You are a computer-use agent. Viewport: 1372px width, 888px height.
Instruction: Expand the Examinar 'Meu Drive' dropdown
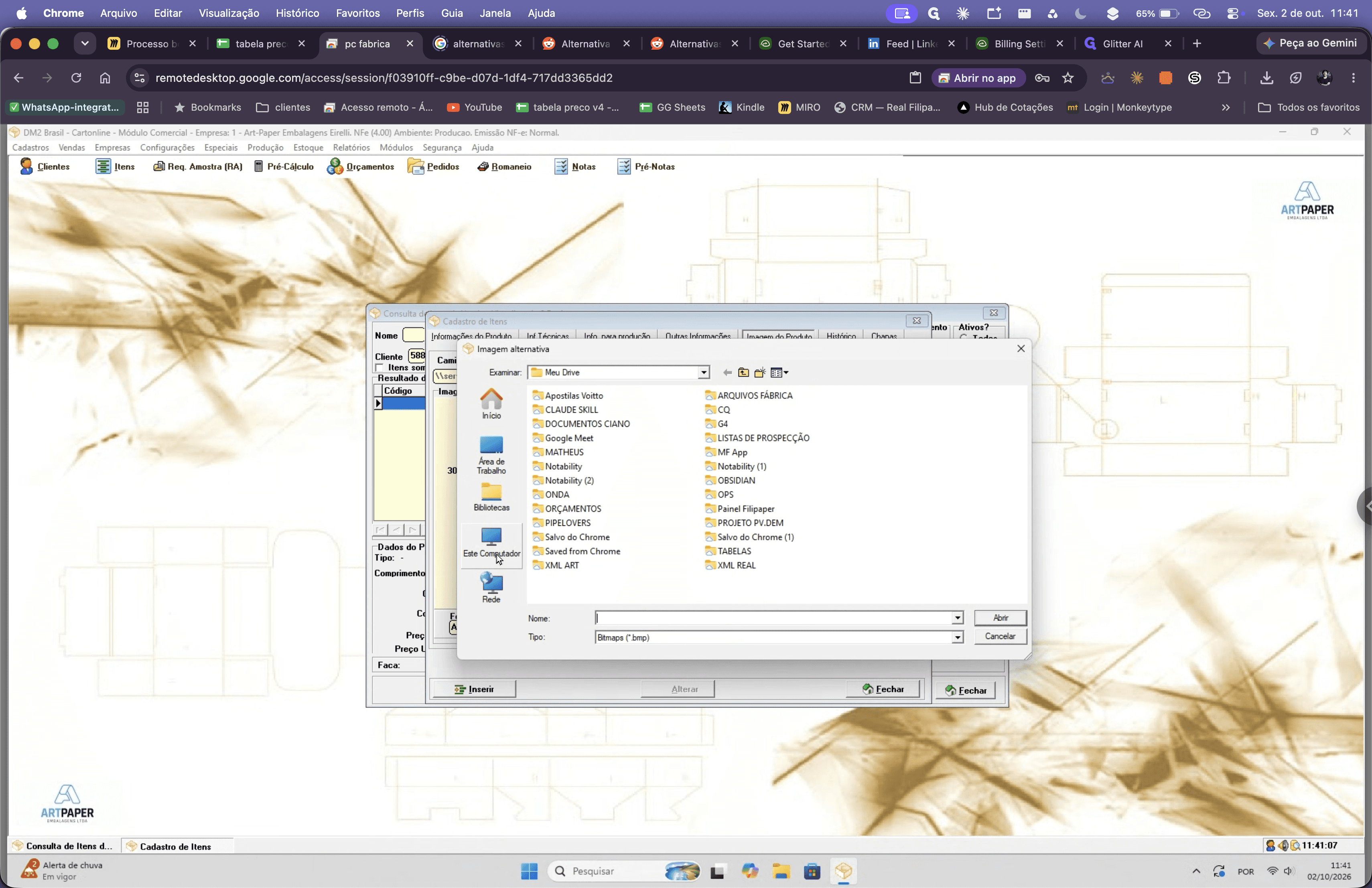703,372
